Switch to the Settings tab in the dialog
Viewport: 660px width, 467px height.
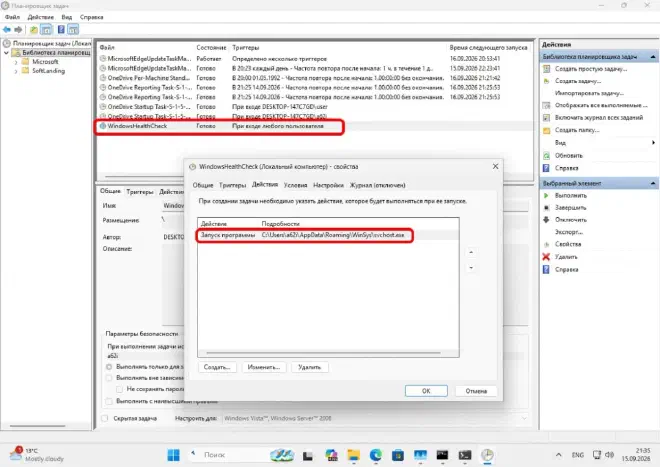click(x=328, y=185)
